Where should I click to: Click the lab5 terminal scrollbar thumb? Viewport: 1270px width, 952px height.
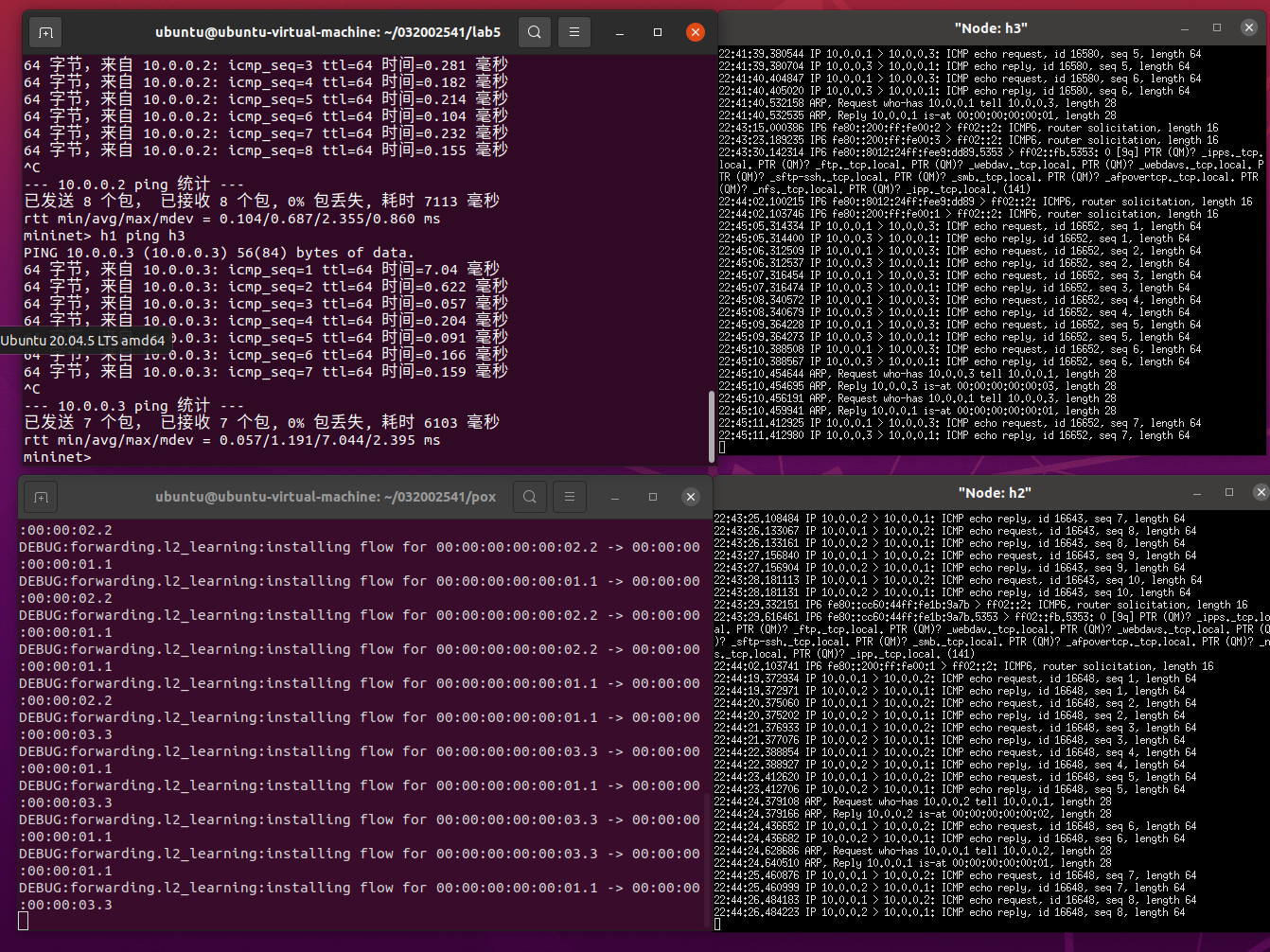711,425
